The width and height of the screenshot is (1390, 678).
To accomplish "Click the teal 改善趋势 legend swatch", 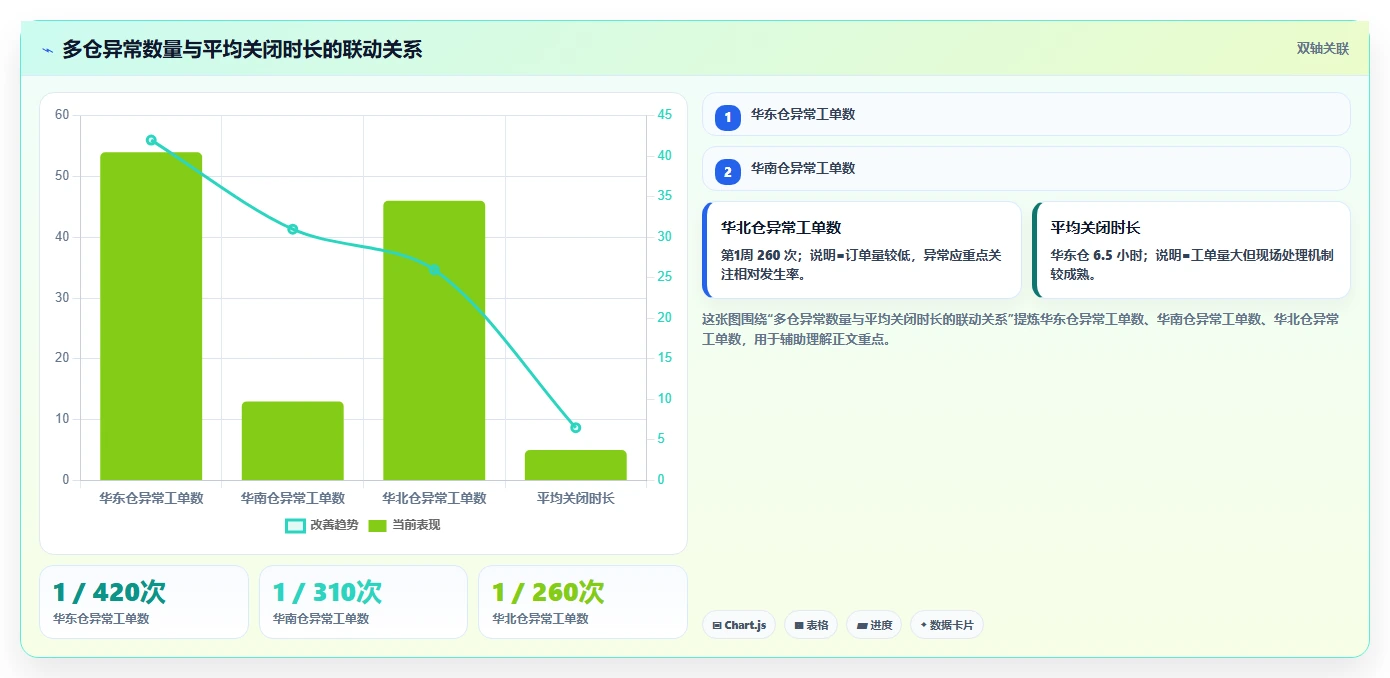I will pos(295,526).
